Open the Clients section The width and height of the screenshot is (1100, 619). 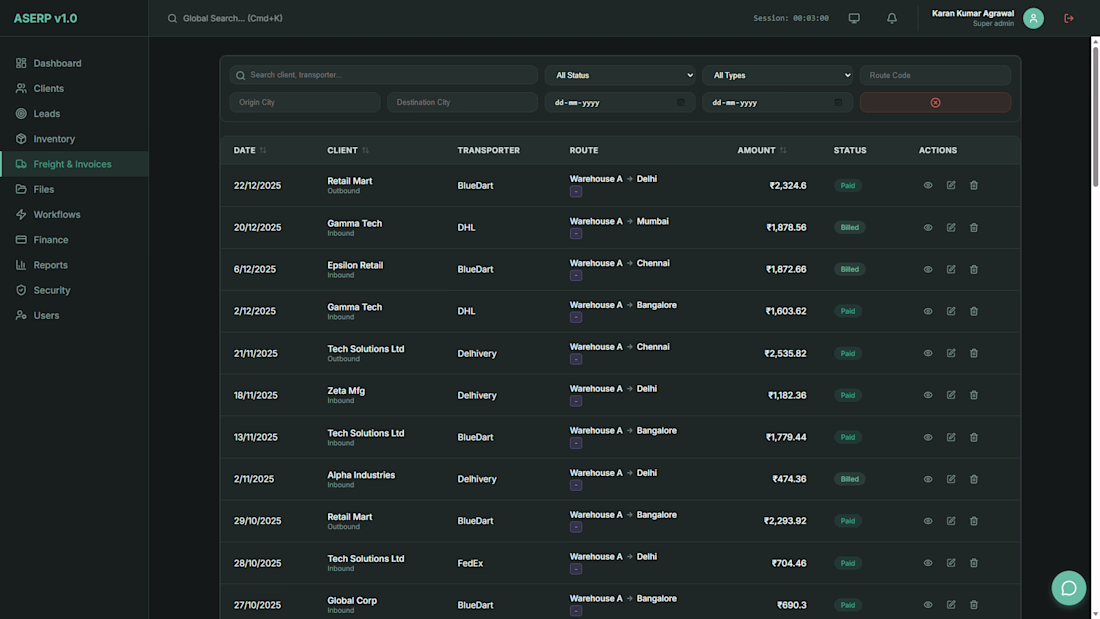click(x=74, y=88)
